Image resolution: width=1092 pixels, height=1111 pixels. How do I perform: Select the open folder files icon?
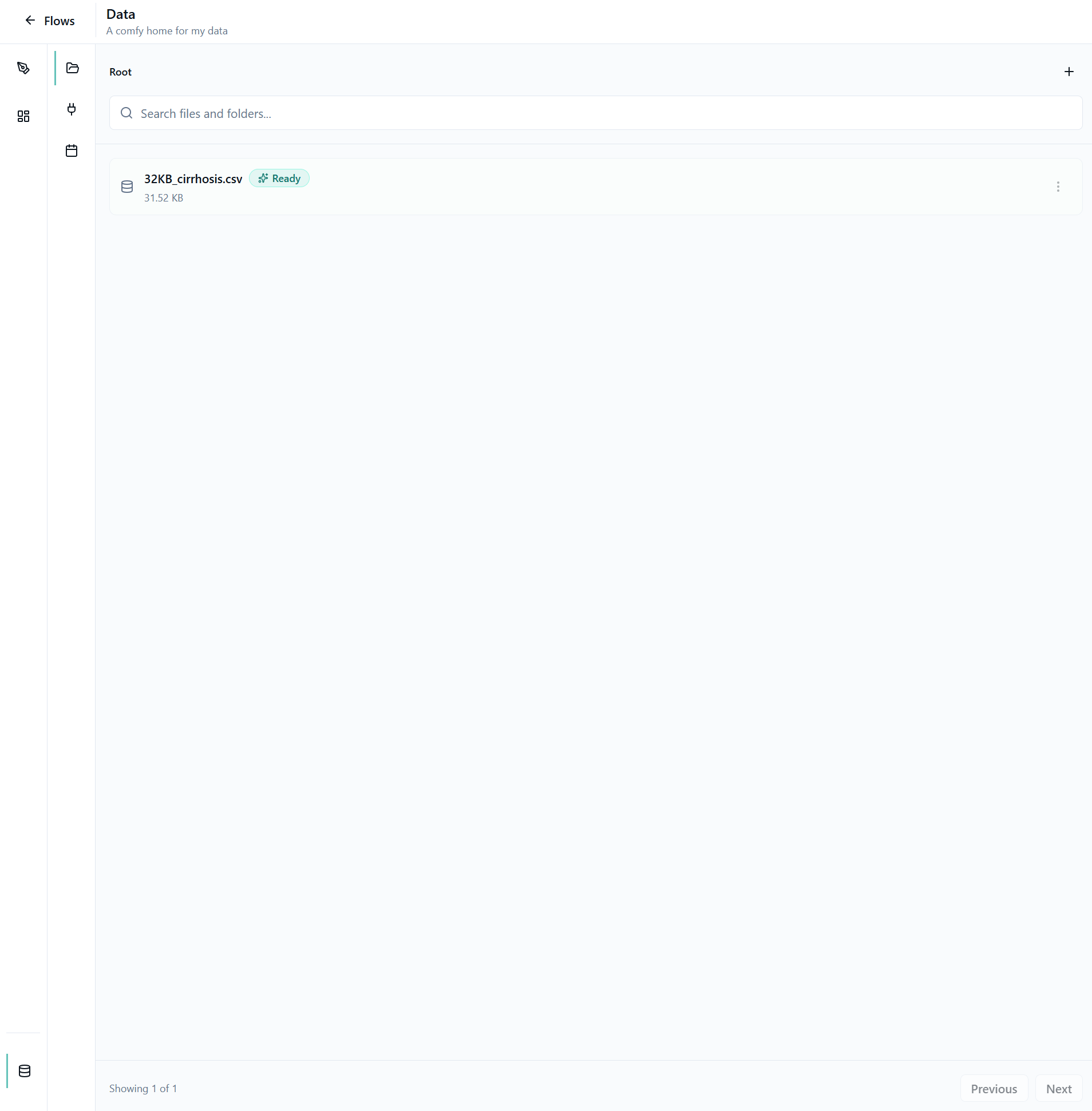pyautogui.click(x=72, y=68)
